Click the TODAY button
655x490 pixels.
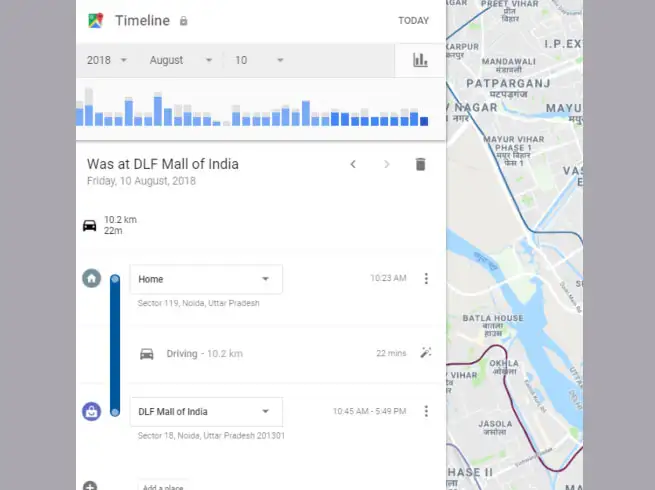click(413, 21)
